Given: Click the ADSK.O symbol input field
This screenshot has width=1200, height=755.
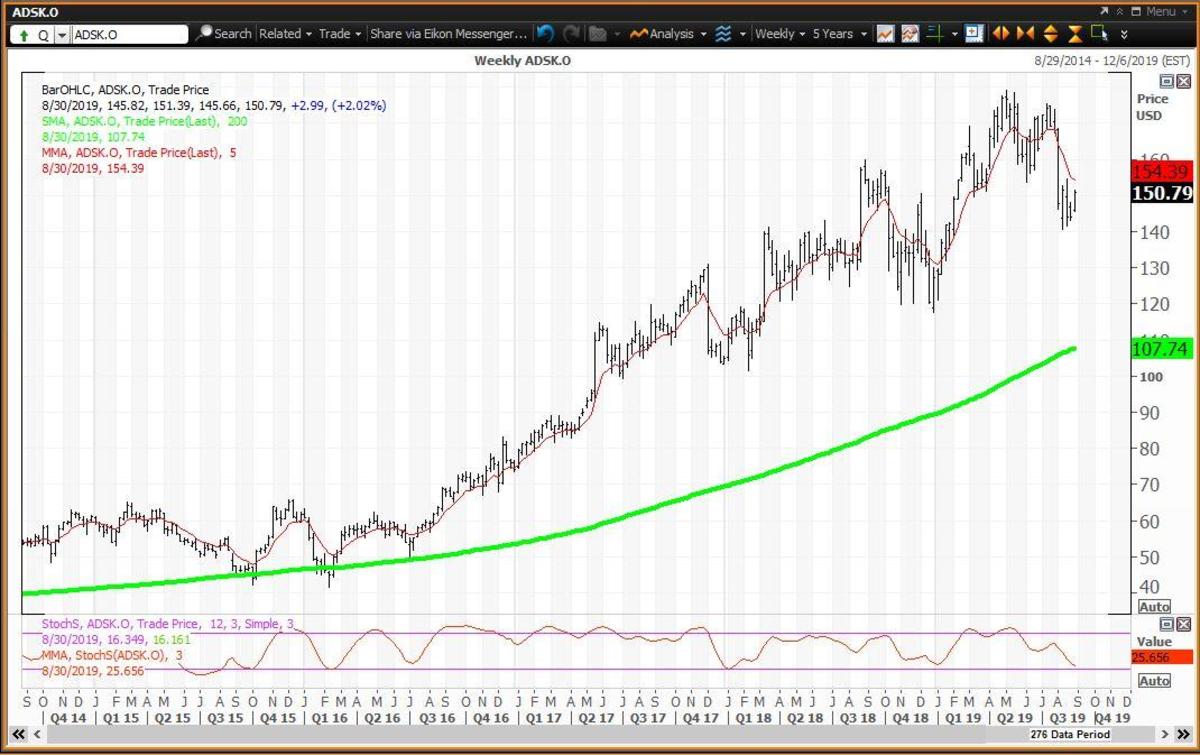Looking at the screenshot, I should click(130, 34).
